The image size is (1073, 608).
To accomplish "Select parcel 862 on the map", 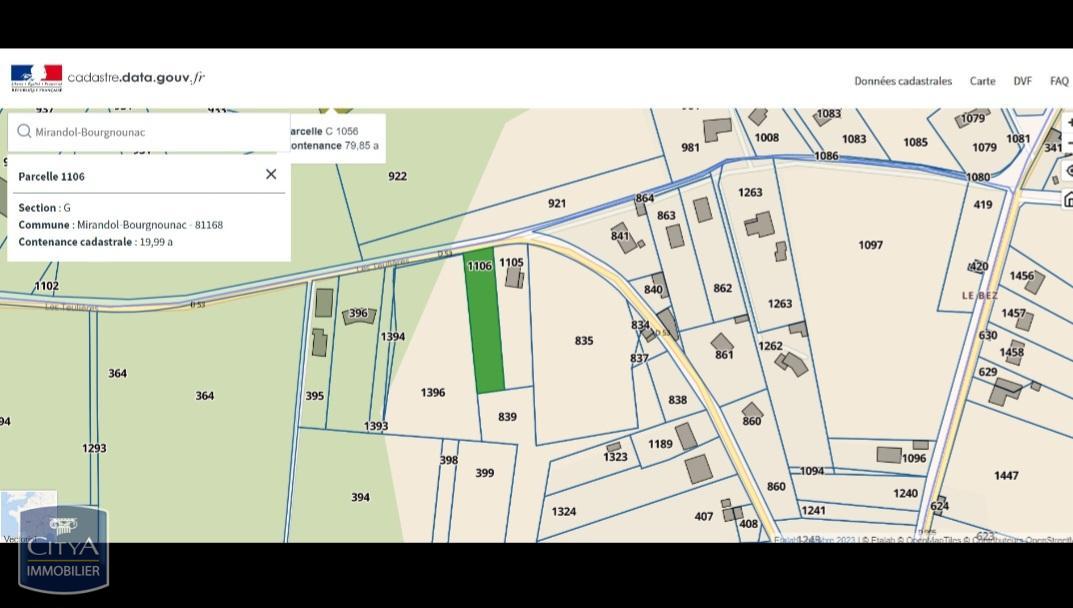I will [723, 288].
